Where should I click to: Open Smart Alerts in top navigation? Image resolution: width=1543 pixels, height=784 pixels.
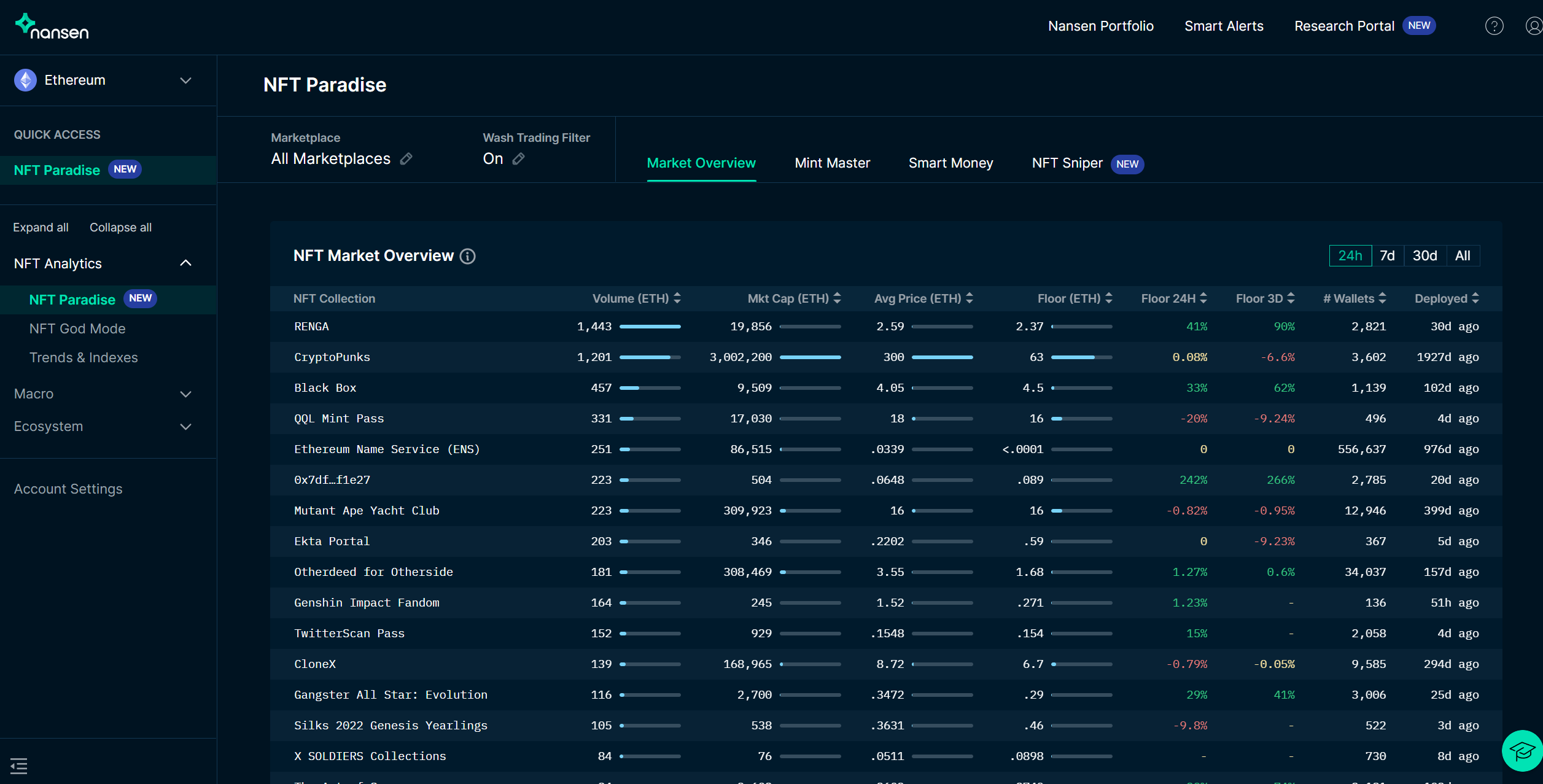pyautogui.click(x=1224, y=26)
